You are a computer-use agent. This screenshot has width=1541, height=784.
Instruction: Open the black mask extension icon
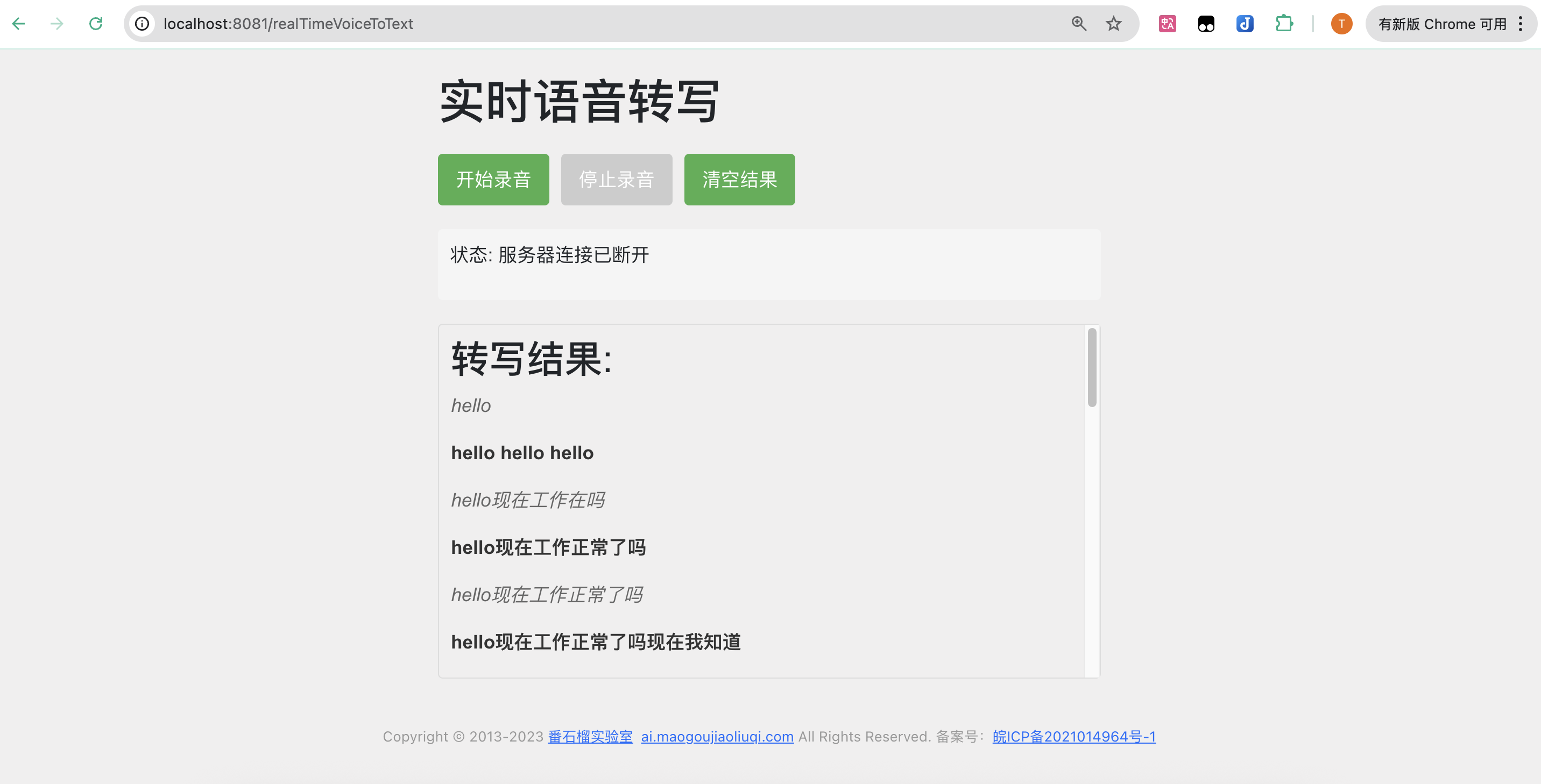[x=1206, y=24]
